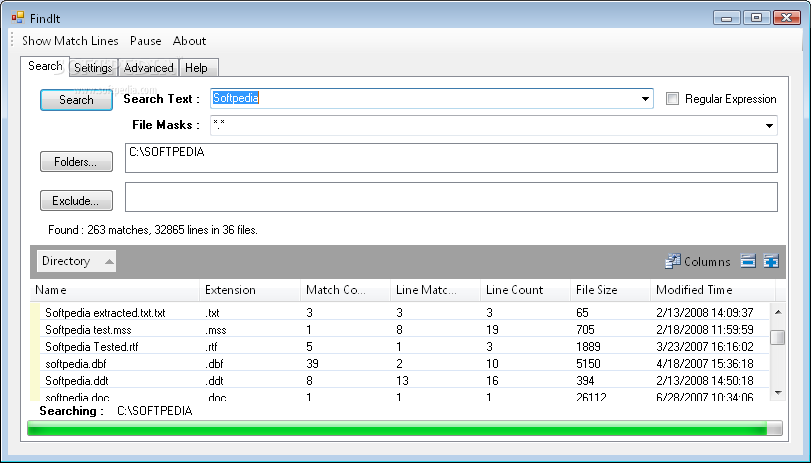Click file size 5150 cell

[x=588, y=364]
